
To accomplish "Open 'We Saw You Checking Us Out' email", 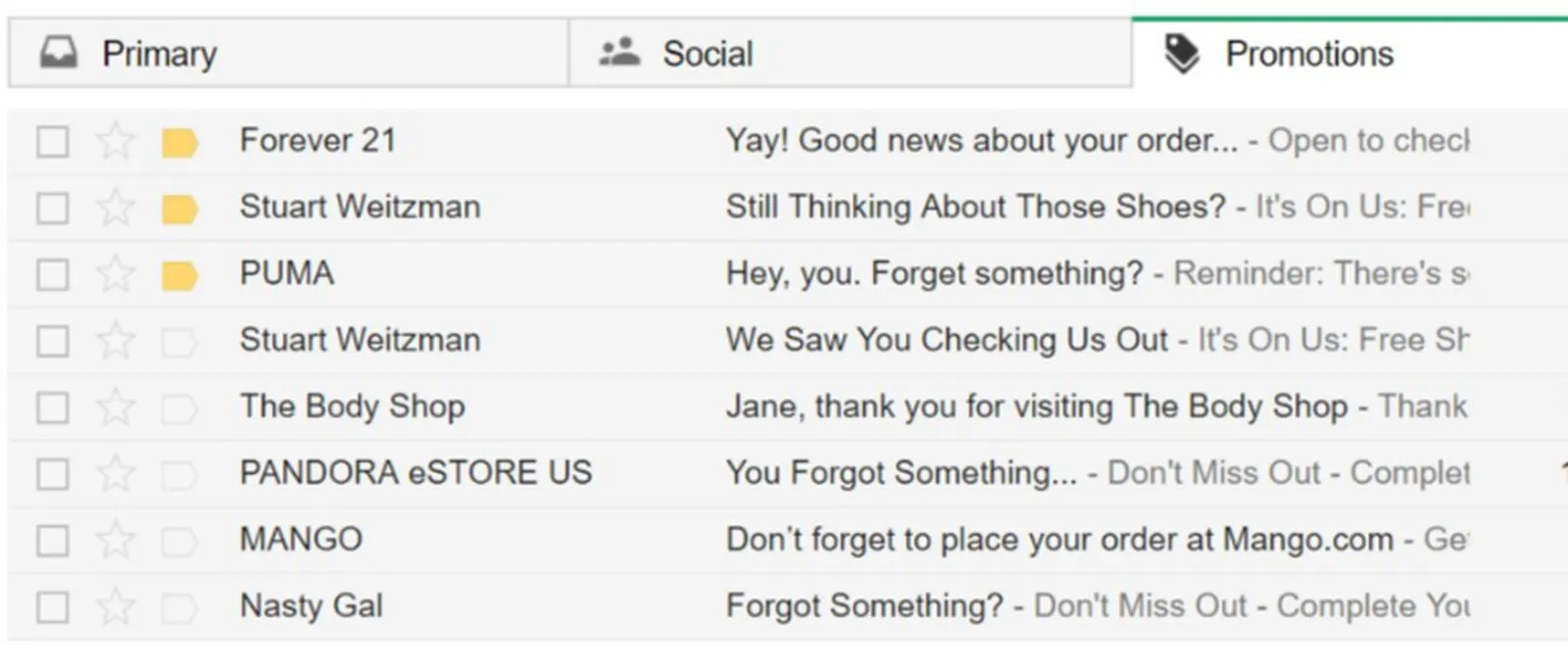I will pos(947,340).
